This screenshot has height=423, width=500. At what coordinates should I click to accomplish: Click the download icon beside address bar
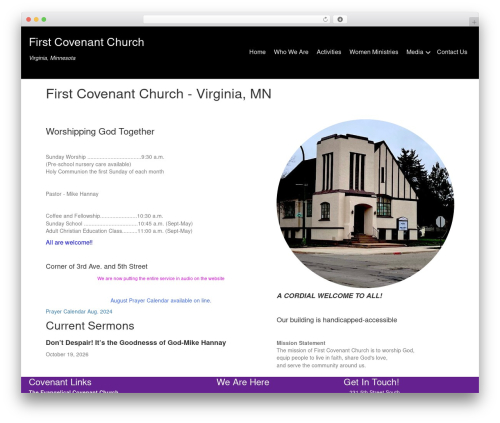point(340,19)
